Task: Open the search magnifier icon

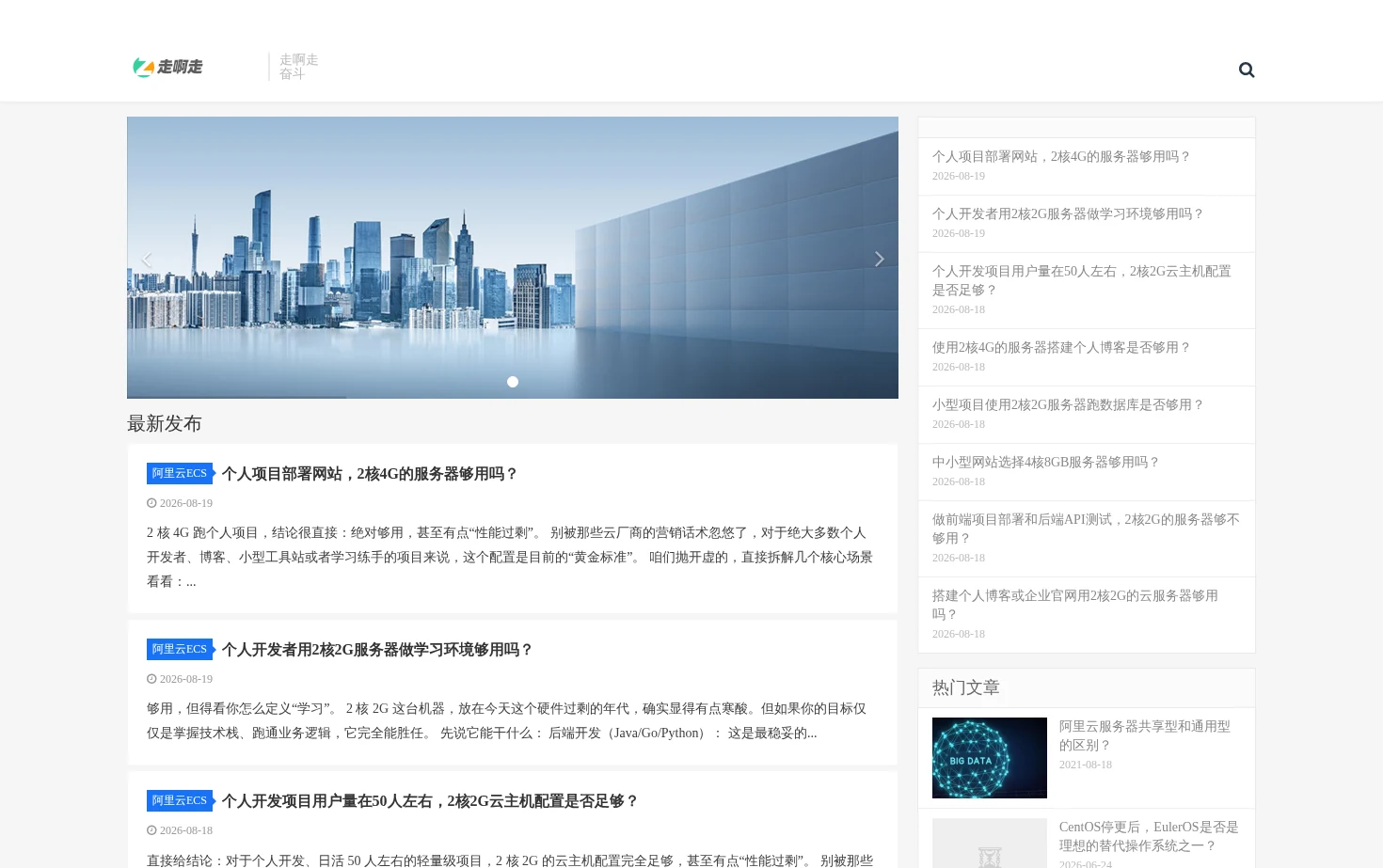Action: coord(1247,70)
